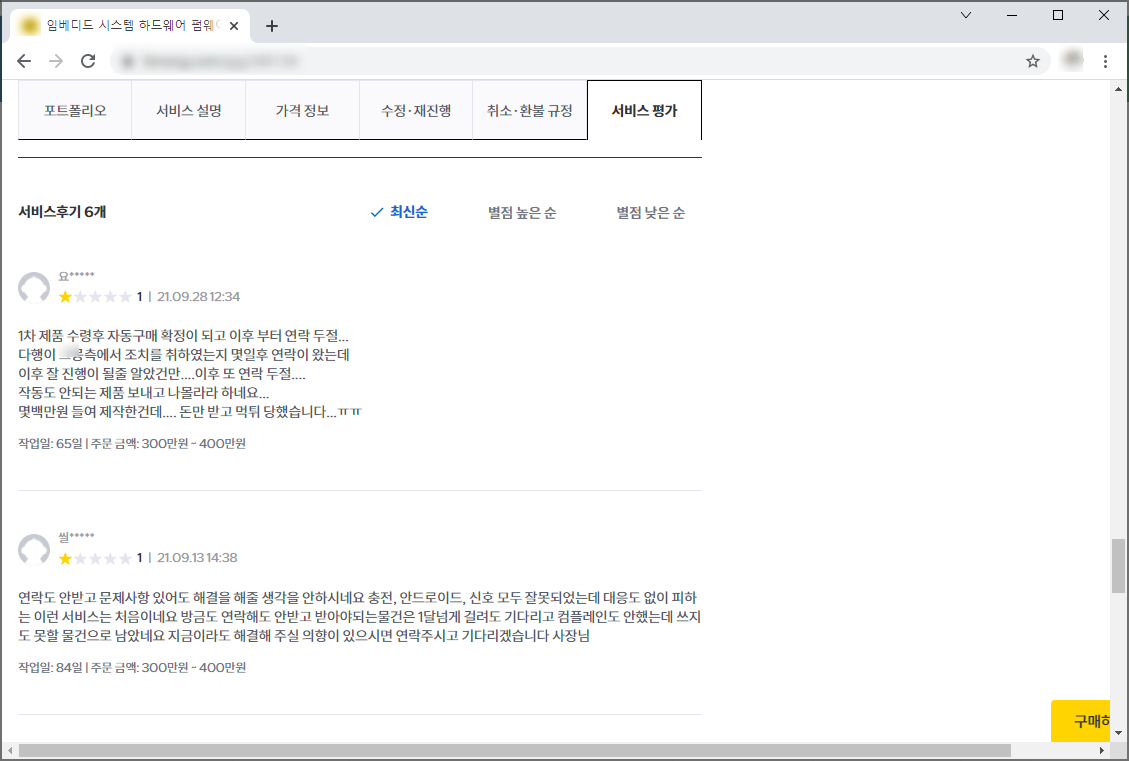
Task: Close the current browser tab
Action: (234, 26)
